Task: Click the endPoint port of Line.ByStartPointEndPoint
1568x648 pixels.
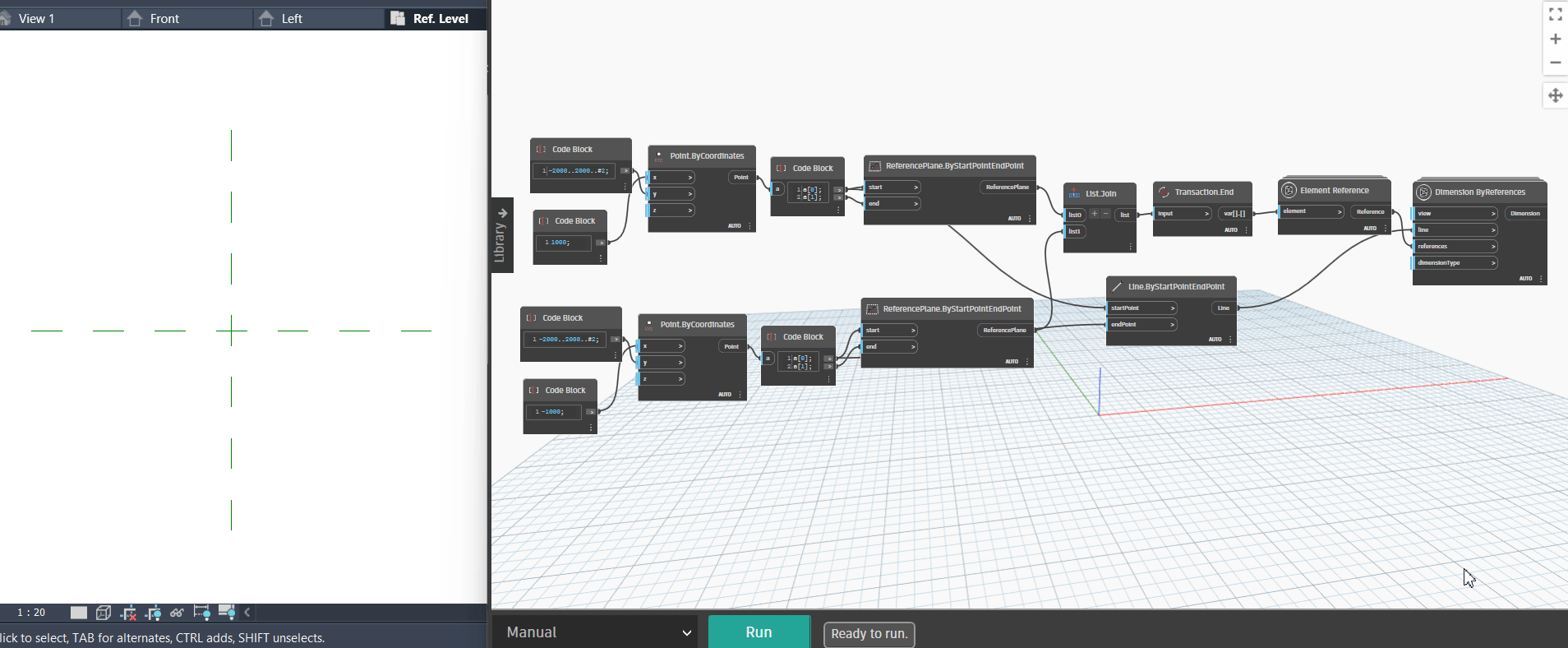Action: pos(1142,324)
